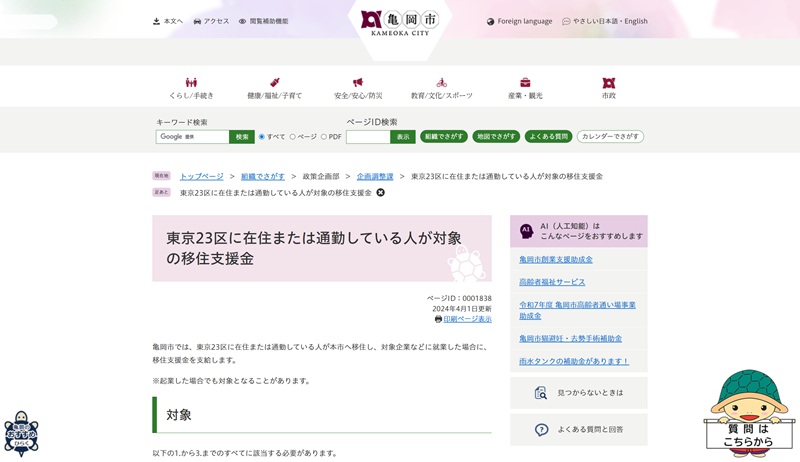This screenshot has height=462, width=800.
Task: Open the 産業・観光 menu
Action: pos(525,89)
